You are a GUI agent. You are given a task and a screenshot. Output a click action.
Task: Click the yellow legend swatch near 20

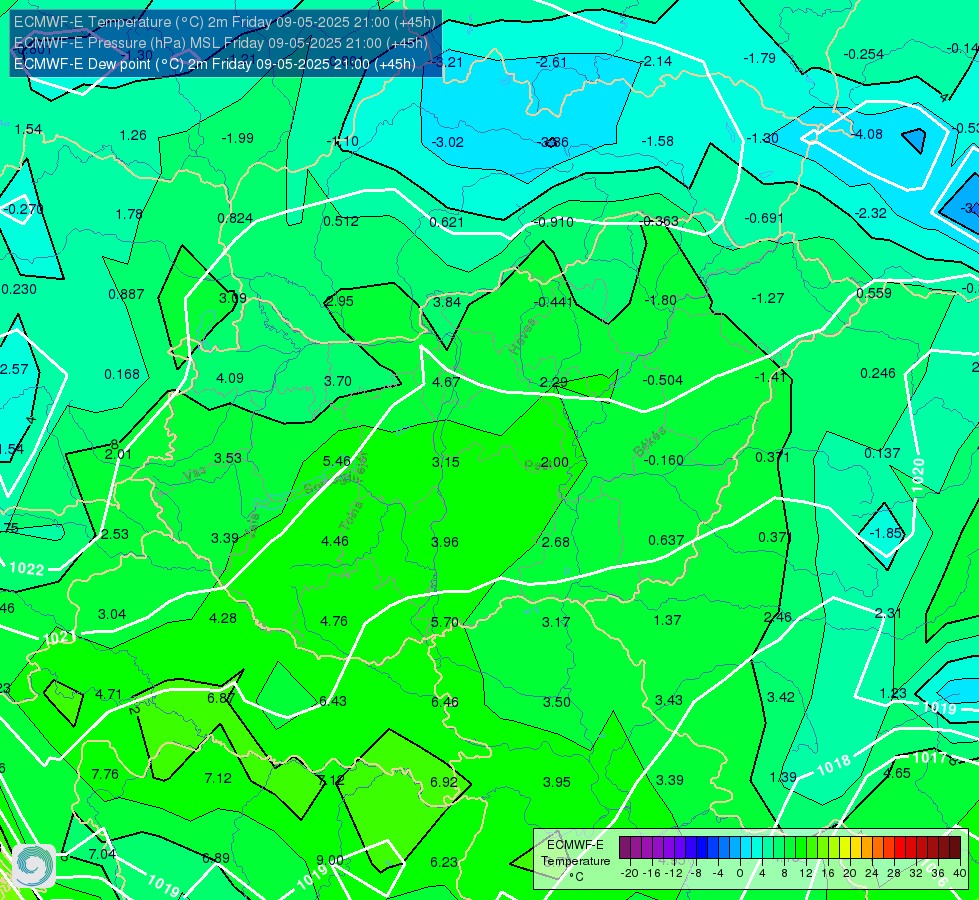(x=845, y=848)
